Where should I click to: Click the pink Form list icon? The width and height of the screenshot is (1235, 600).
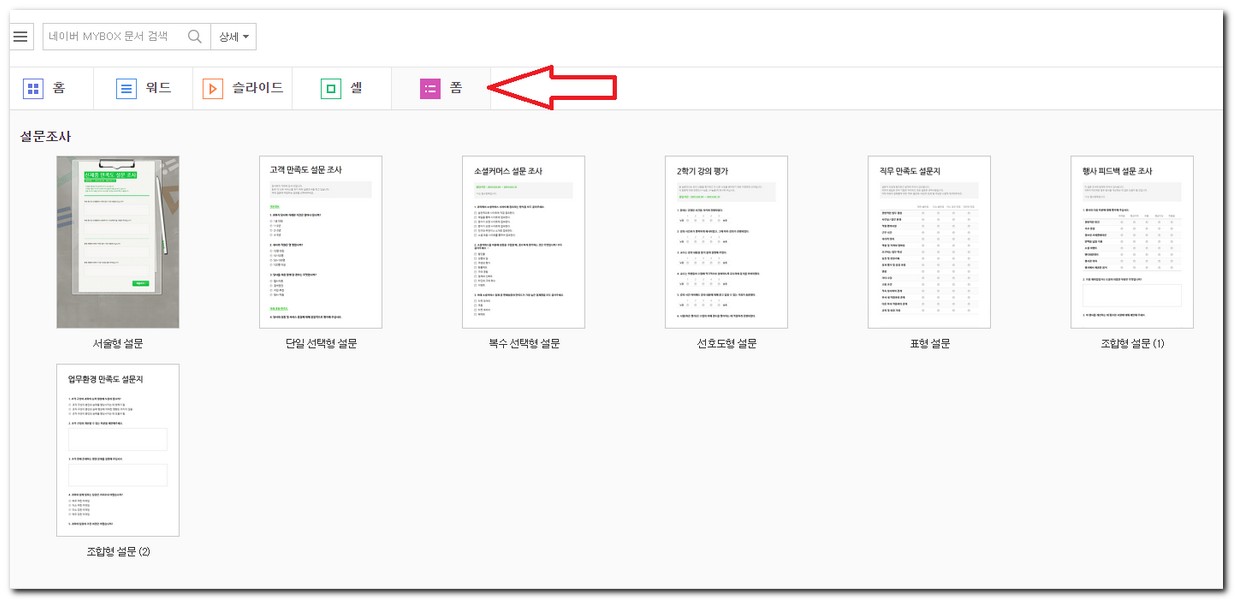430,89
